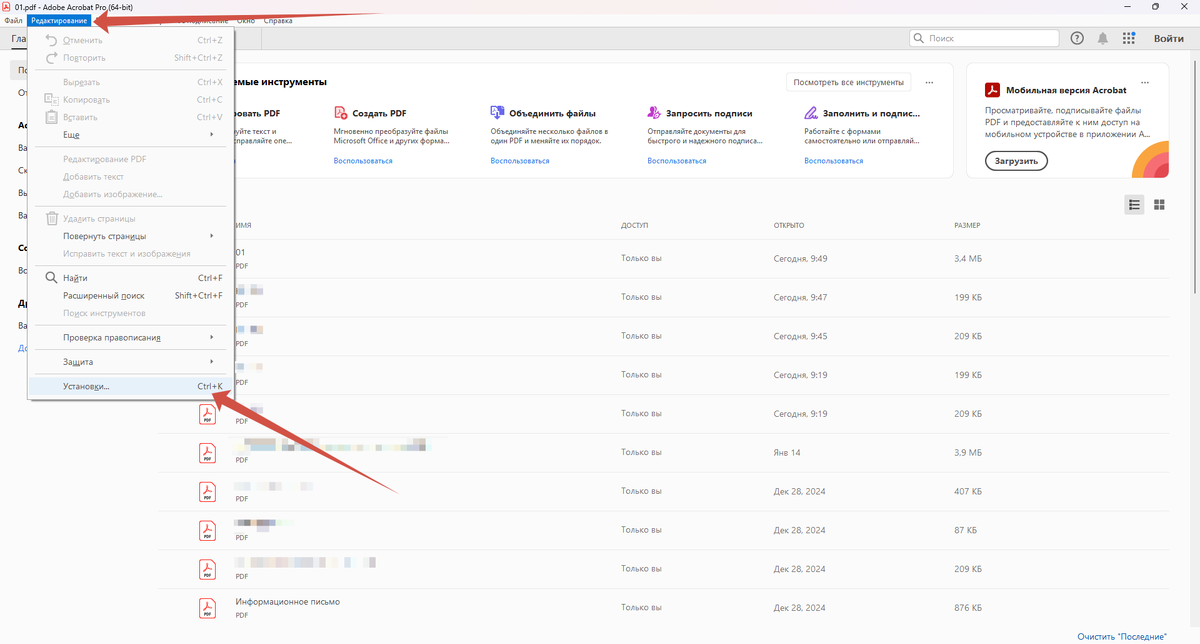
Task: Click PDF icon of the 407 КБ file
Action: point(207,491)
